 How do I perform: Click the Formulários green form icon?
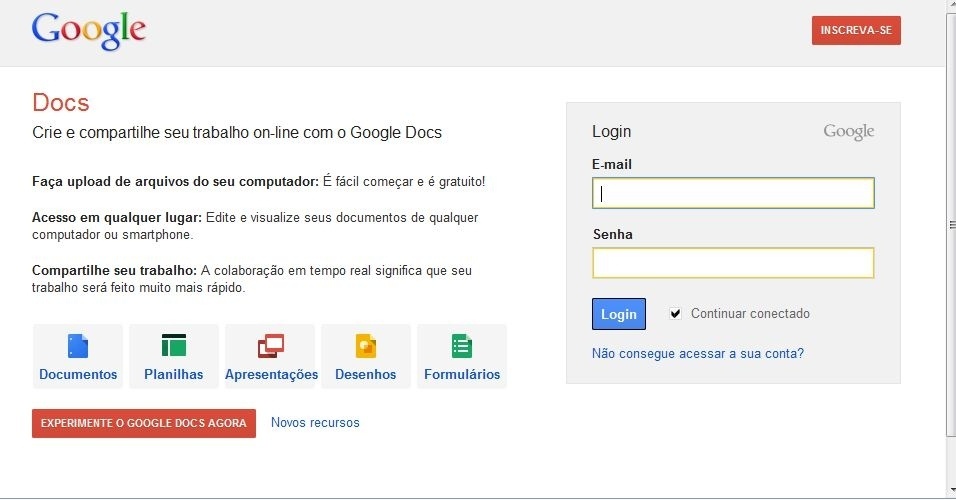pyautogui.click(x=462, y=346)
